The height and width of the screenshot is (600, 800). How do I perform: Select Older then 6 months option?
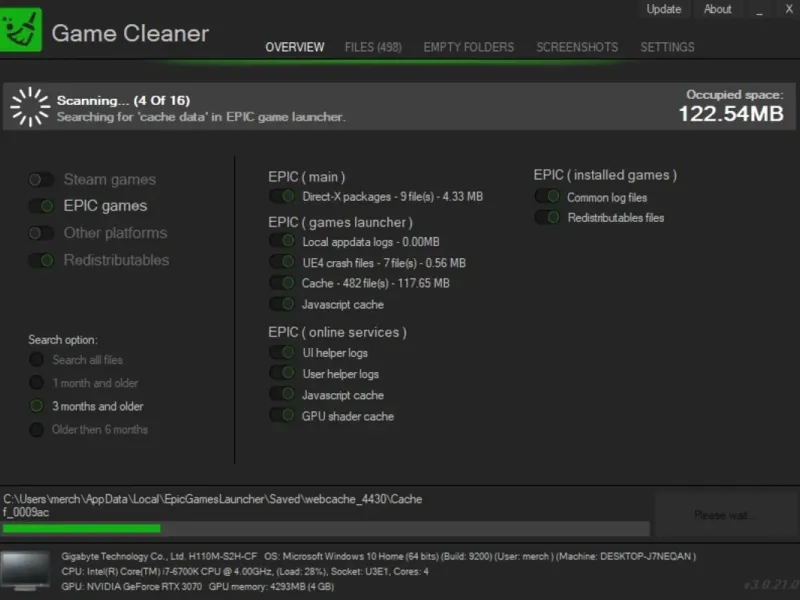tap(36, 430)
